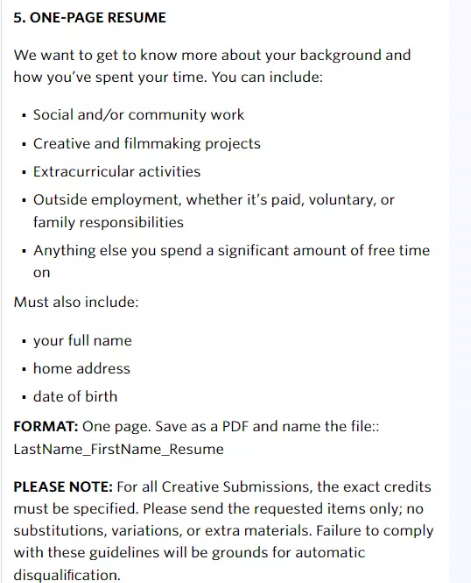
Task: Select 'Creative and filmmaking projects' bullet
Action: tap(147, 144)
